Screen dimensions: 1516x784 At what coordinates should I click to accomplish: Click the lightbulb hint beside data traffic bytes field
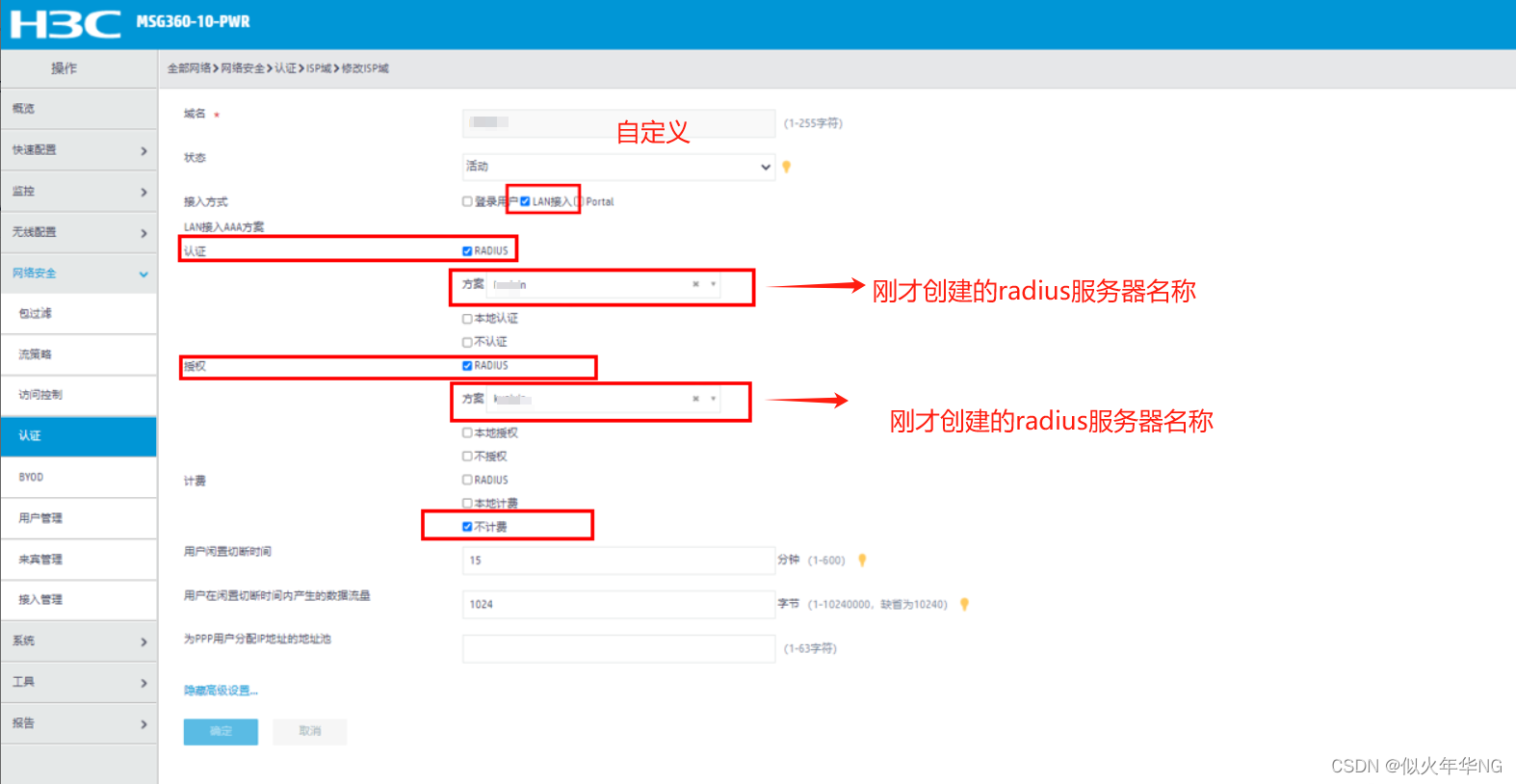click(964, 604)
